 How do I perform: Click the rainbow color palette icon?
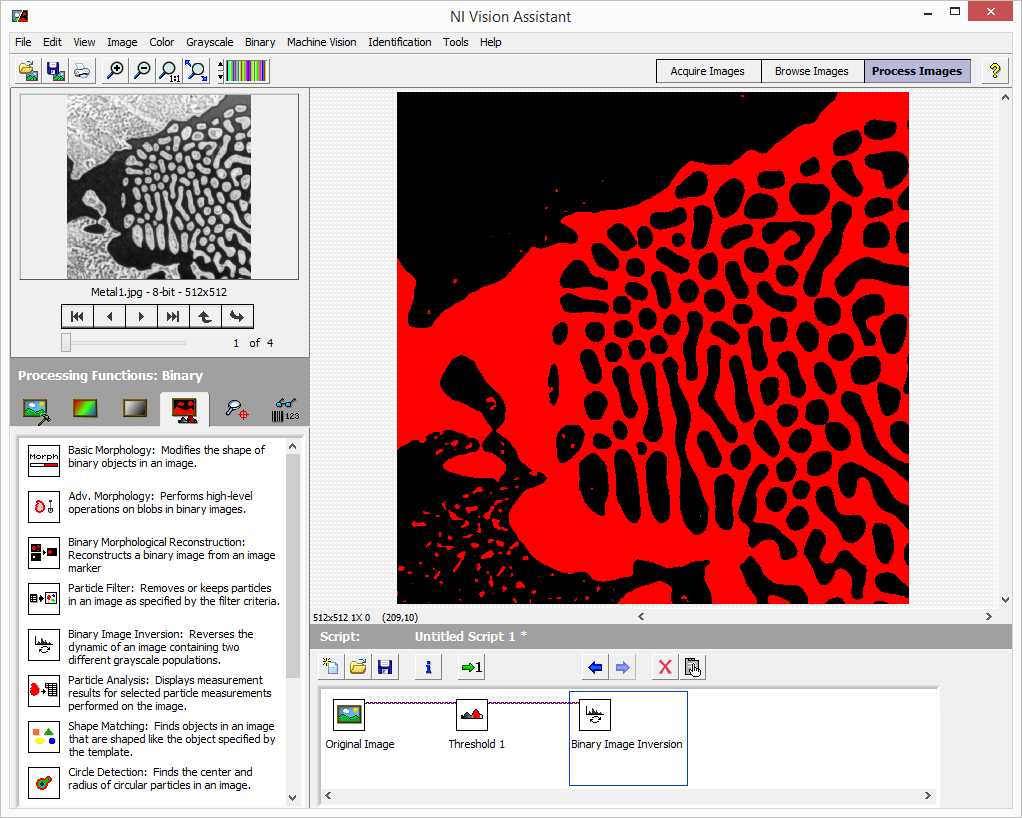coord(246,70)
